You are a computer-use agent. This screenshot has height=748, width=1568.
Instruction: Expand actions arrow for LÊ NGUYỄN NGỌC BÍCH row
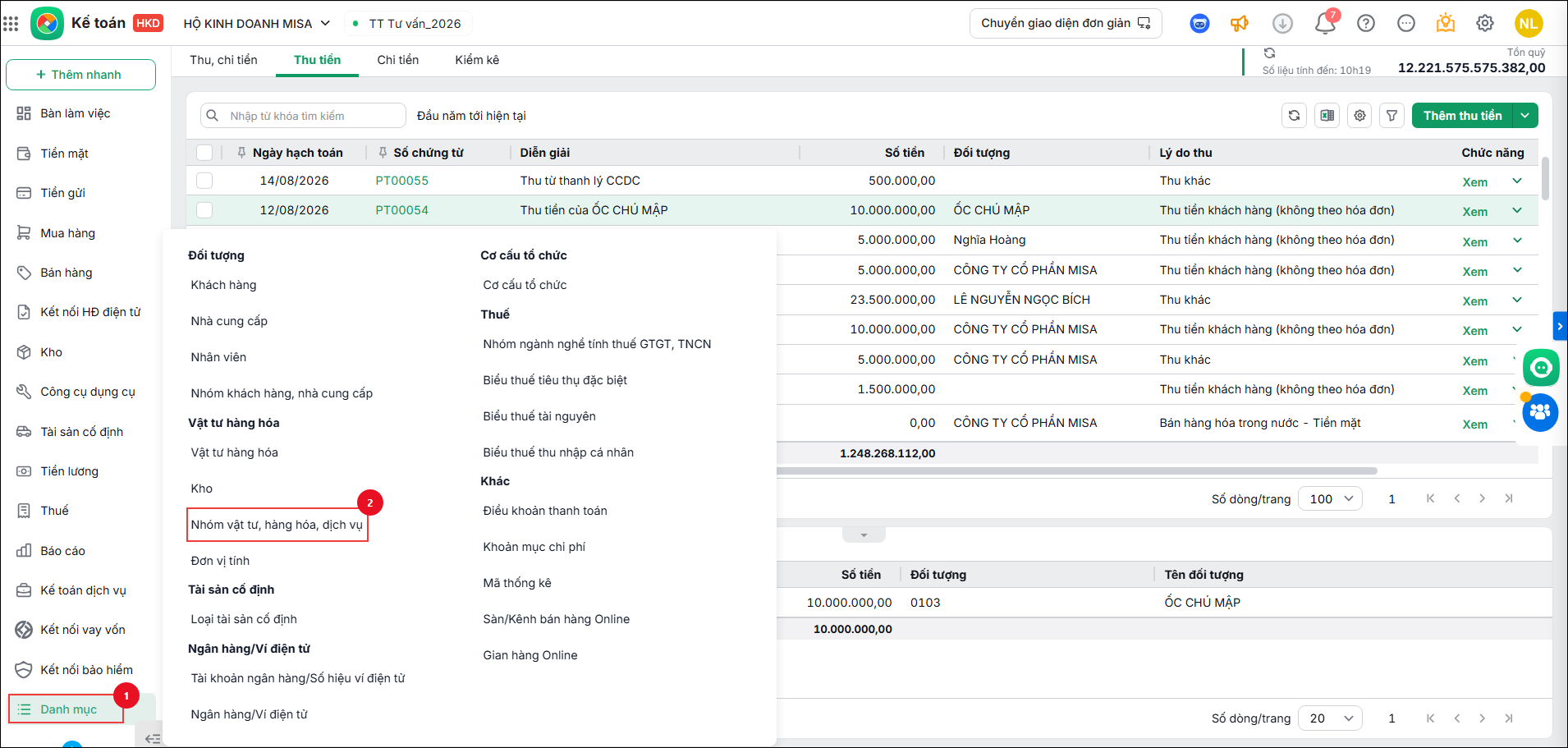click(1517, 301)
